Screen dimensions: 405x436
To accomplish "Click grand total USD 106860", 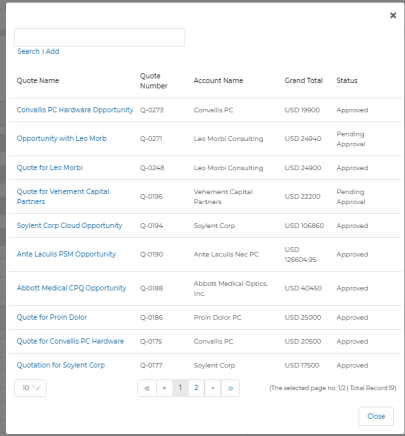I will click(304, 226).
